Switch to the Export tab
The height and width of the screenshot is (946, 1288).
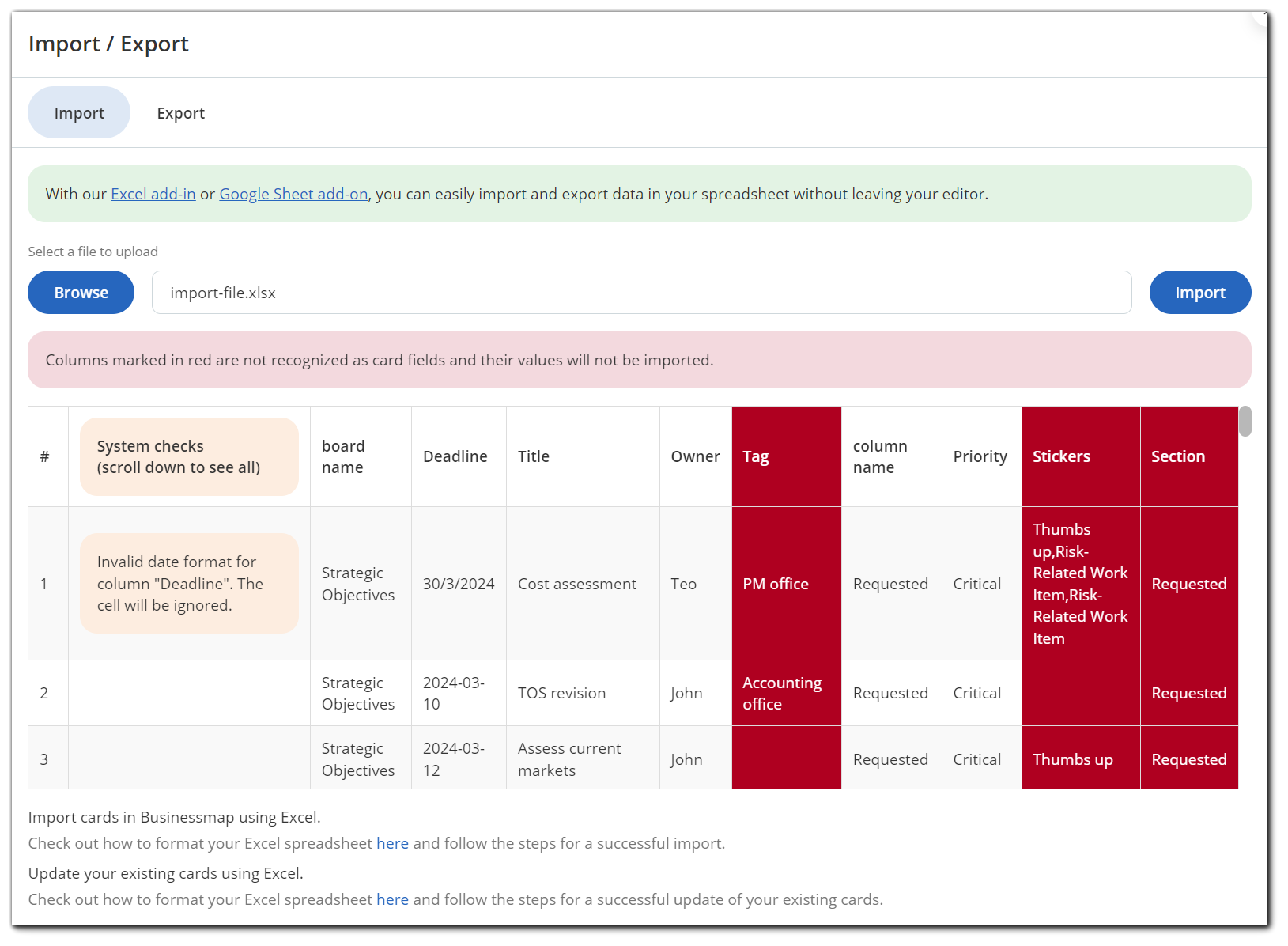click(x=180, y=113)
